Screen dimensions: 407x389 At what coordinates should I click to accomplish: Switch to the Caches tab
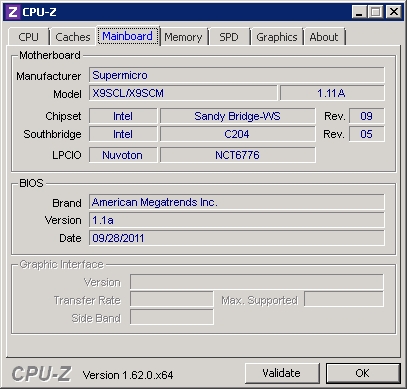(x=73, y=37)
